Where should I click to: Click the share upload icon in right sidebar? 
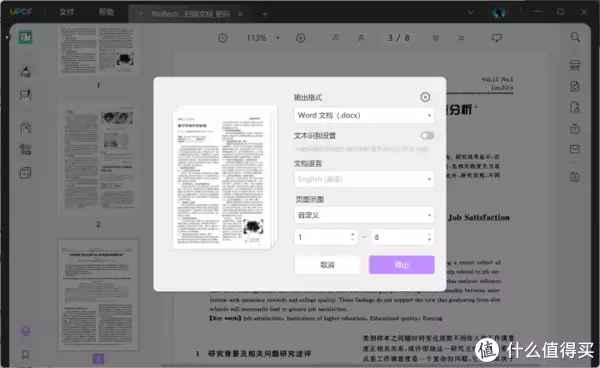click(x=575, y=129)
